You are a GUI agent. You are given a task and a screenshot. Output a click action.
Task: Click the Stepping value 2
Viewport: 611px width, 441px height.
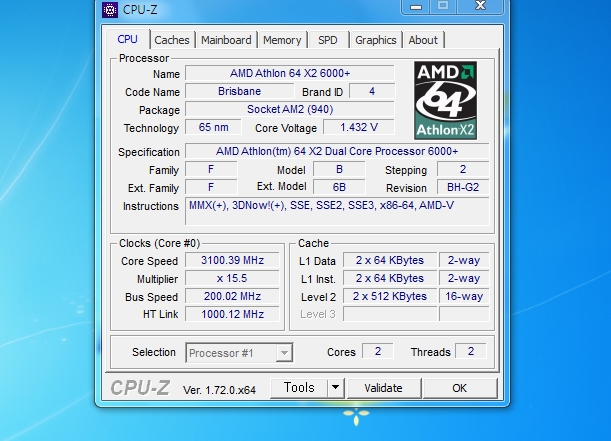pos(463,169)
